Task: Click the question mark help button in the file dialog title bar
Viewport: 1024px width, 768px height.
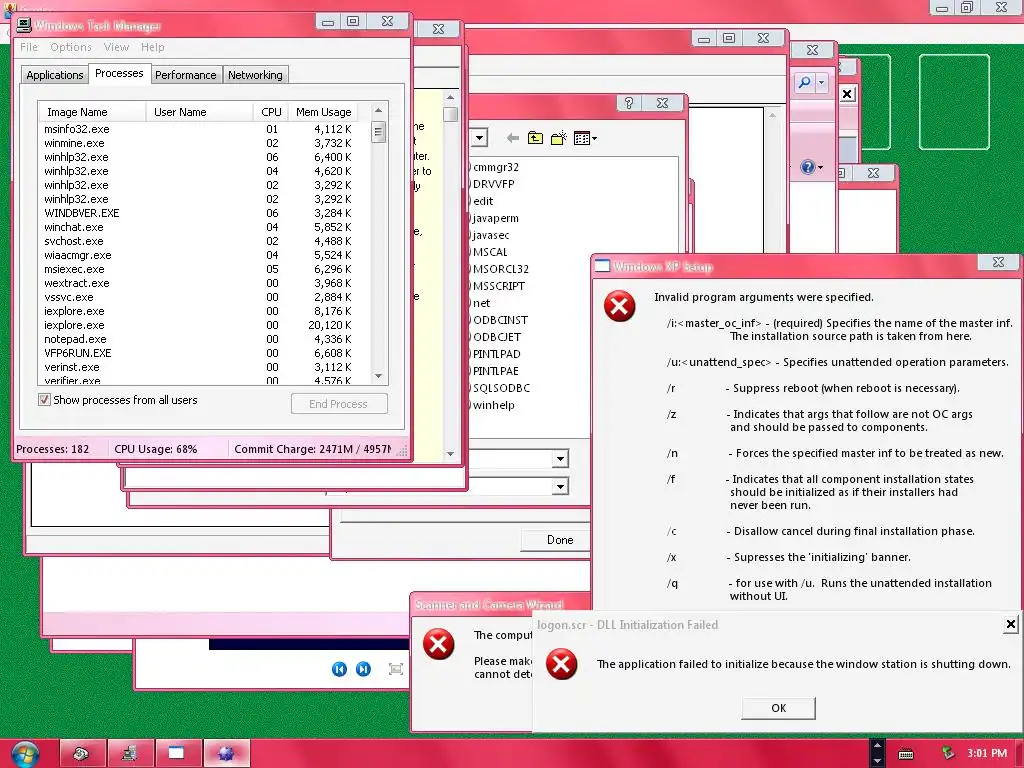Action: [x=629, y=103]
